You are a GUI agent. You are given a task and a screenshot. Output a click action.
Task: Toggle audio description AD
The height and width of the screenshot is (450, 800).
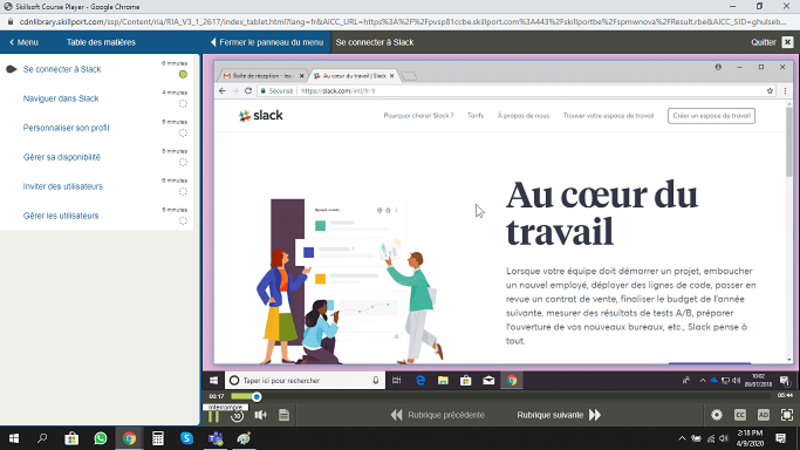coord(763,415)
